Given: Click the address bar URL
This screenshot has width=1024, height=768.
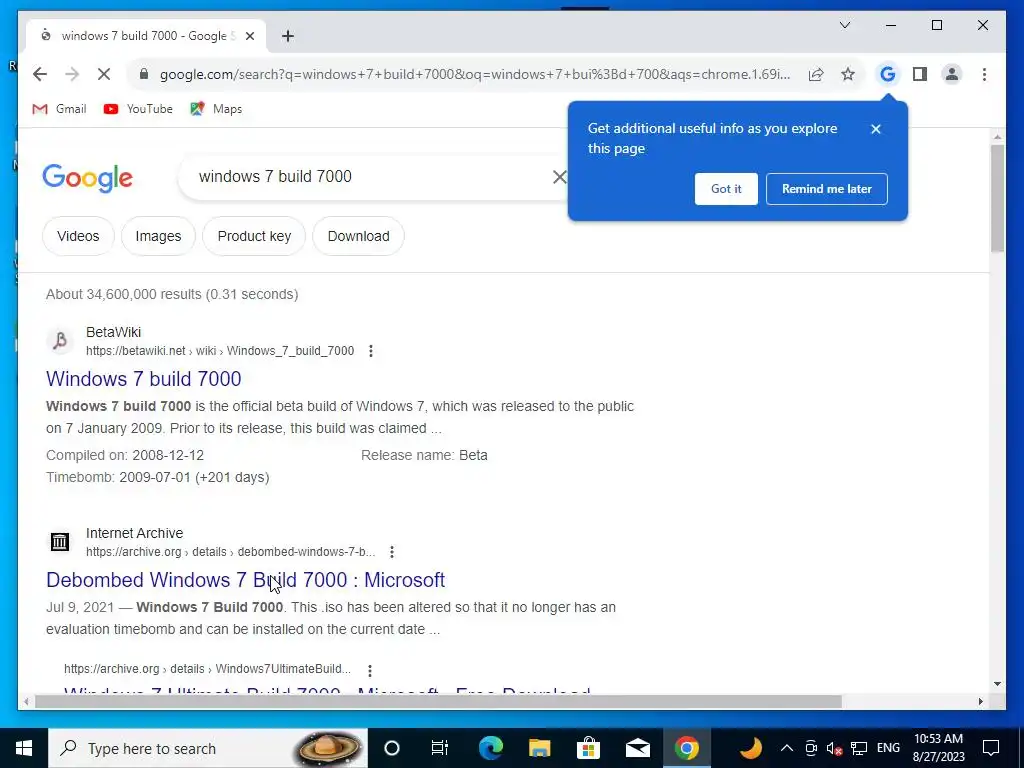Looking at the screenshot, I should point(475,74).
